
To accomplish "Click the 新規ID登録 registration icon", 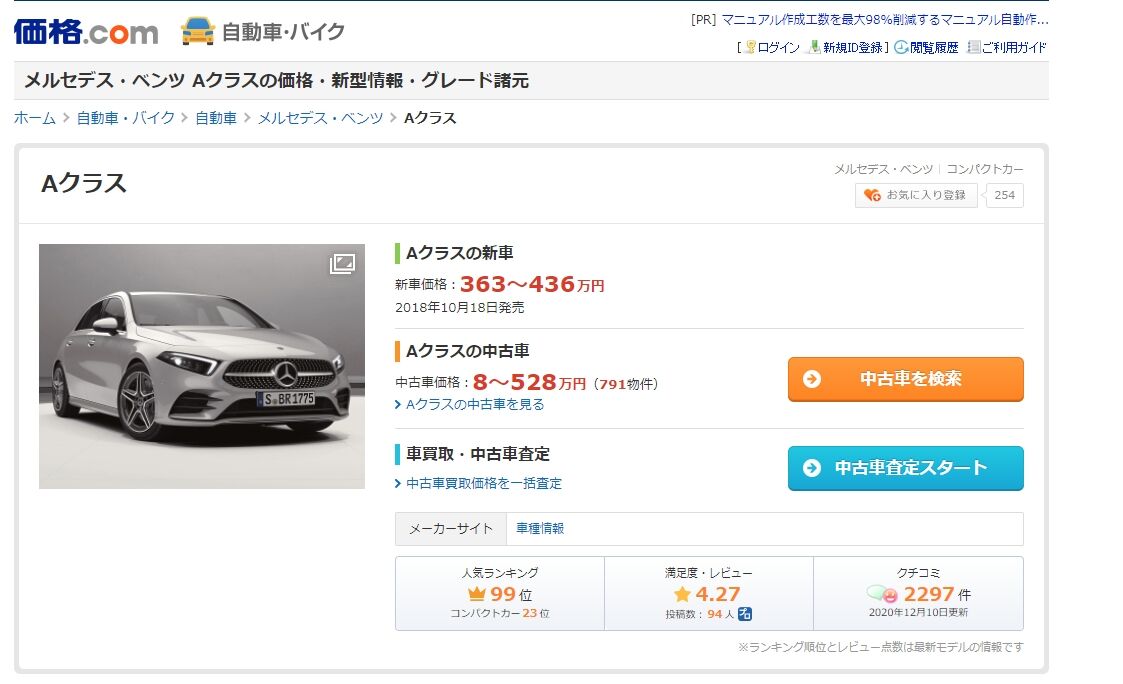I will pos(815,47).
